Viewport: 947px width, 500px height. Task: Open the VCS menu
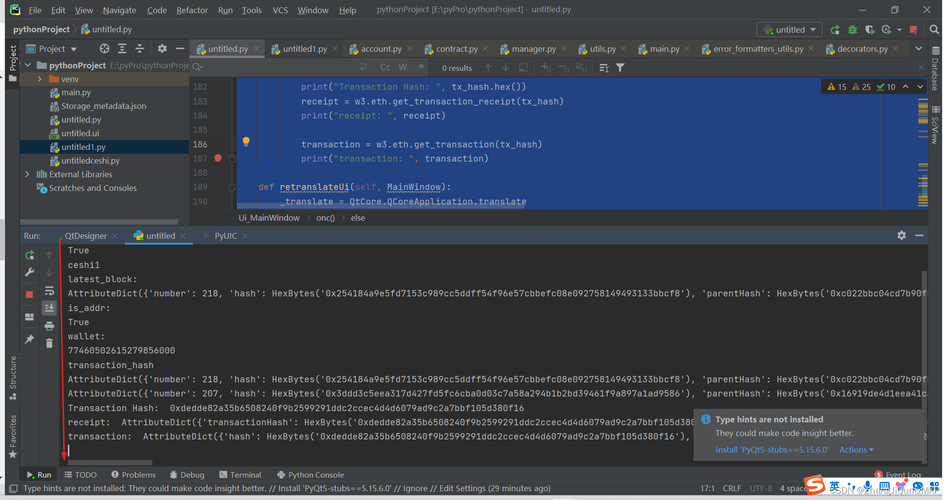coord(280,10)
